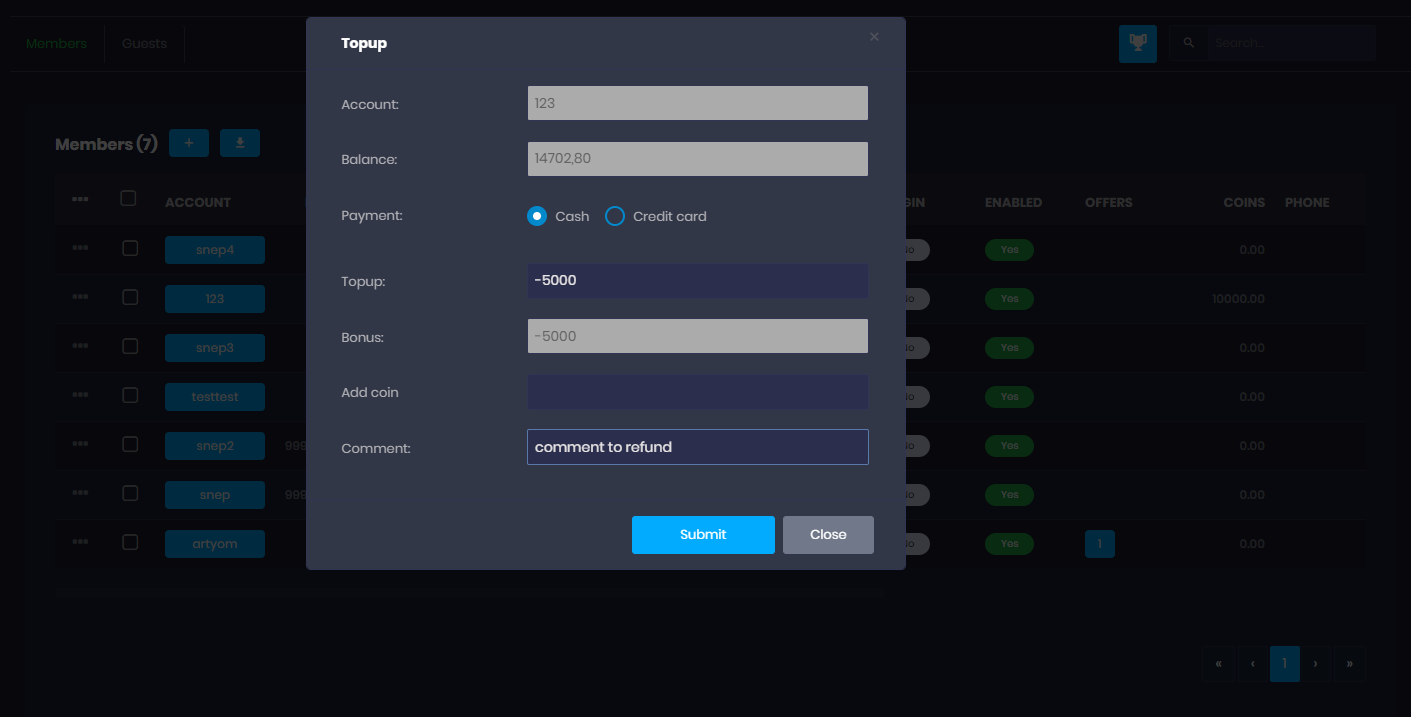Screen dimensions: 1411x717
Task: Click the Topup amount field
Action: [697, 281]
